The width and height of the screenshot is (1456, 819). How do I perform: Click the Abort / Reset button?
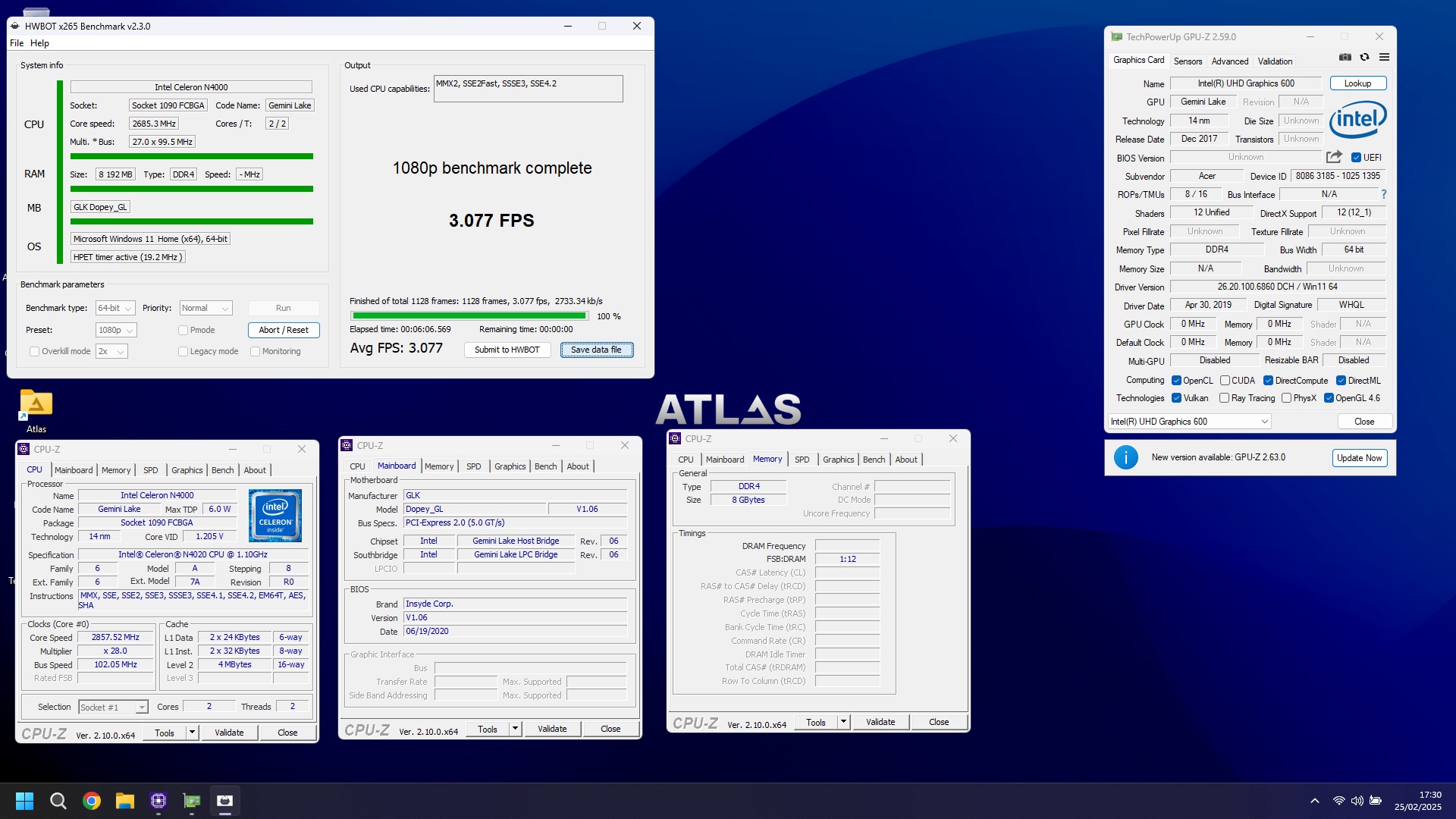[x=284, y=331]
